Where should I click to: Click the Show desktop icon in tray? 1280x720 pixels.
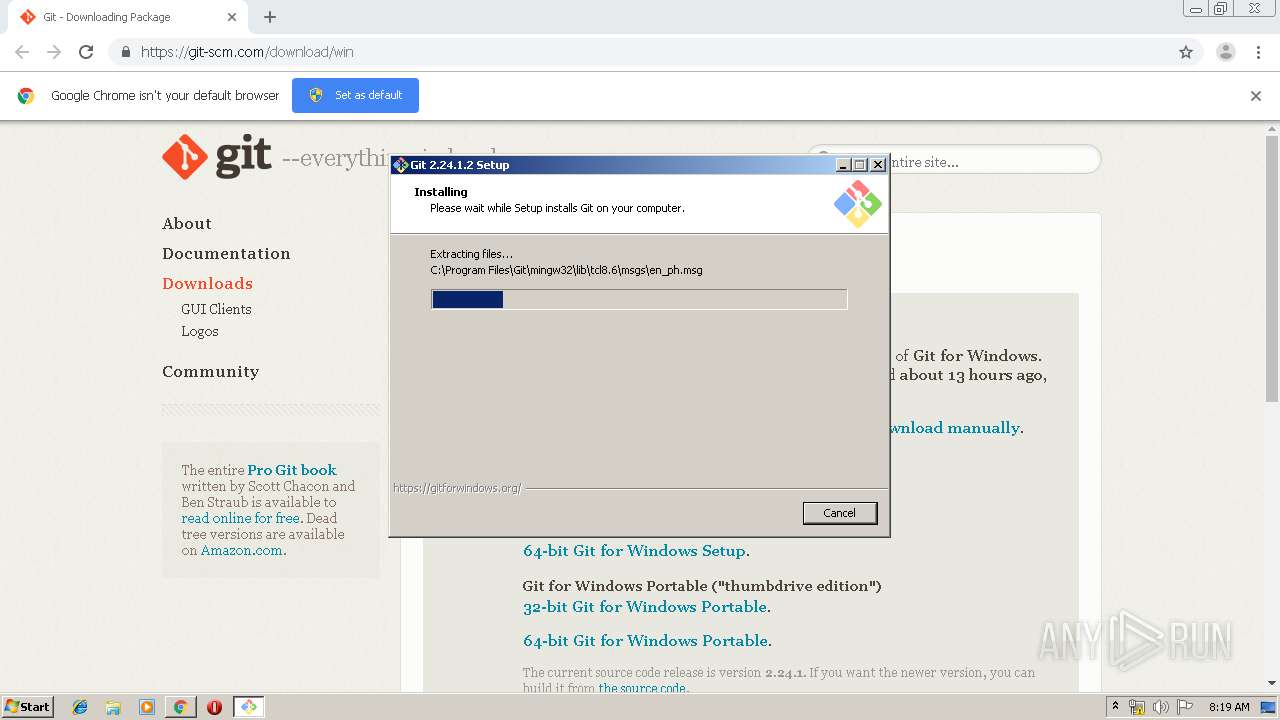click(1269, 707)
